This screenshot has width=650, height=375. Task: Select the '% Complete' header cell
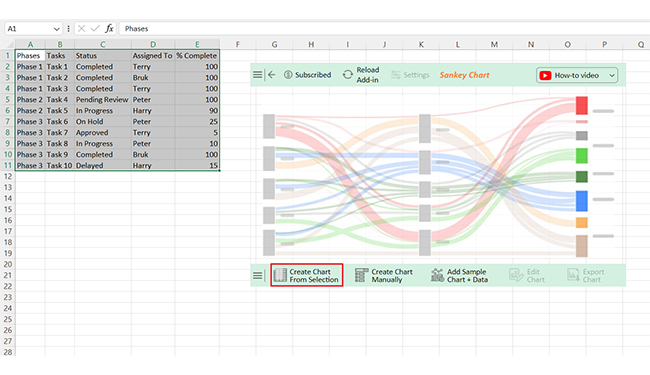coord(197,56)
